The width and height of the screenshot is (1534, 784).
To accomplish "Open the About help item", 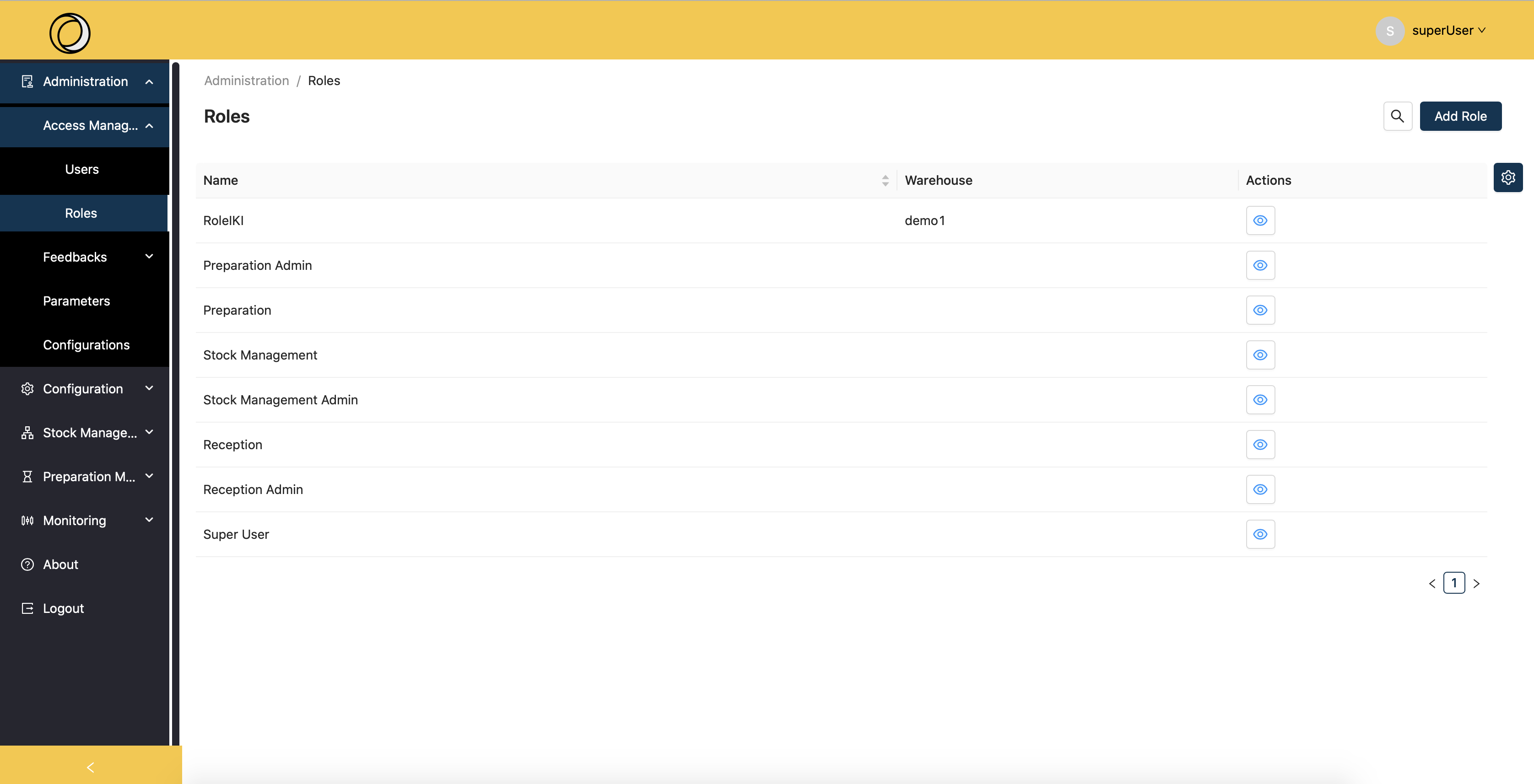I will [60, 564].
